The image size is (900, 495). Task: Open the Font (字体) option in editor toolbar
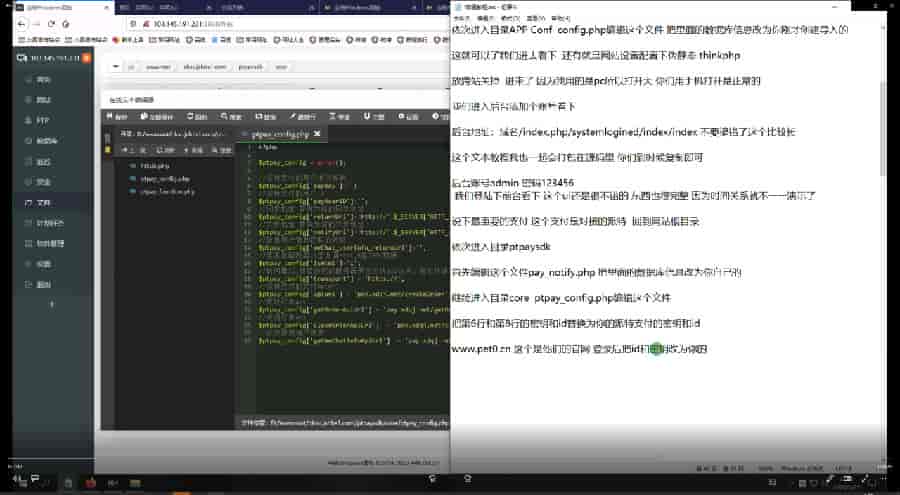click(x=340, y=117)
